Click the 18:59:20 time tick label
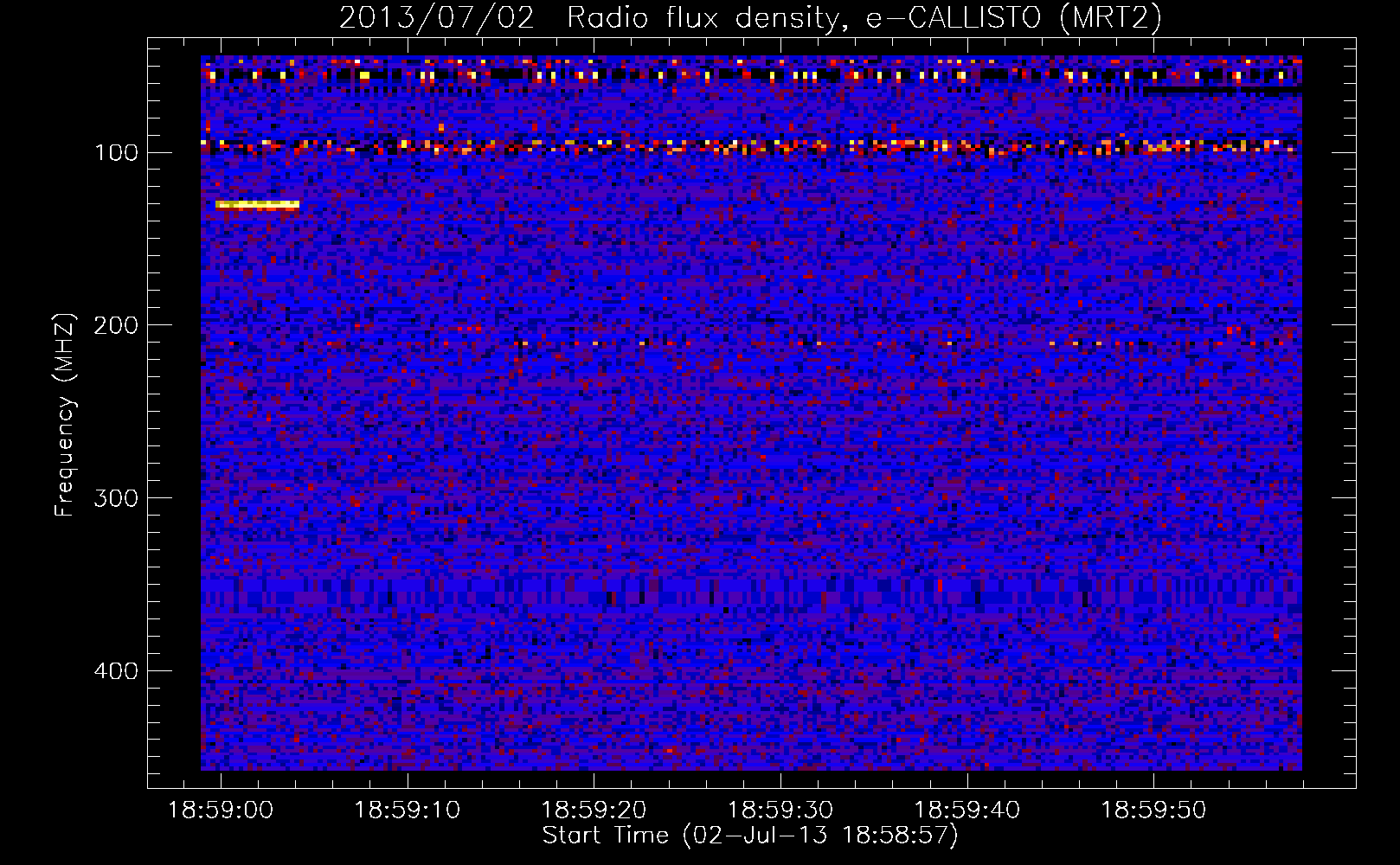 click(x=594, y=811)
